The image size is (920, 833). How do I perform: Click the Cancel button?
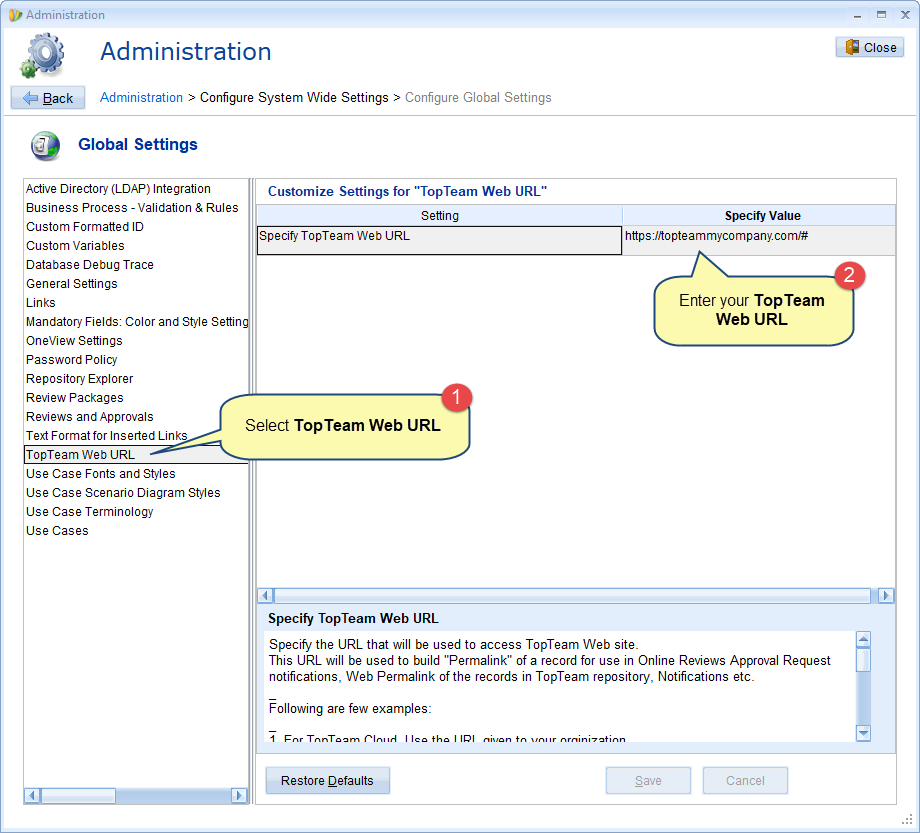pyautogui.click(x=745, y=781)
